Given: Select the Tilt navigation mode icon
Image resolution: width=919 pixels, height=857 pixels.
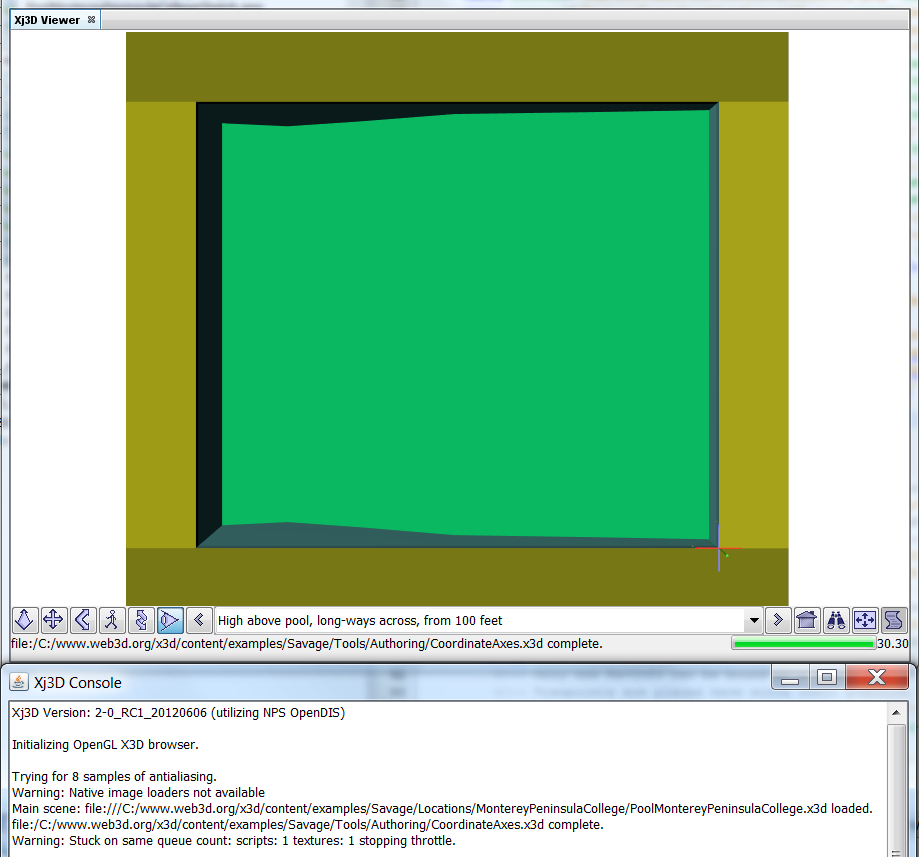Looking at the screenshot, I should (x=83, y=620).
